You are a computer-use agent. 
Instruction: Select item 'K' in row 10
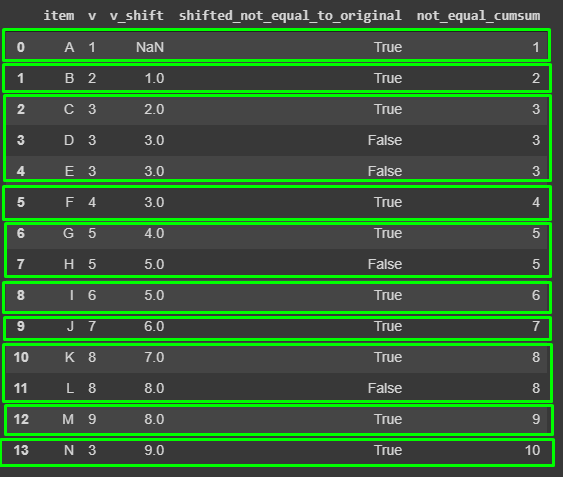[x=70, y=357]
